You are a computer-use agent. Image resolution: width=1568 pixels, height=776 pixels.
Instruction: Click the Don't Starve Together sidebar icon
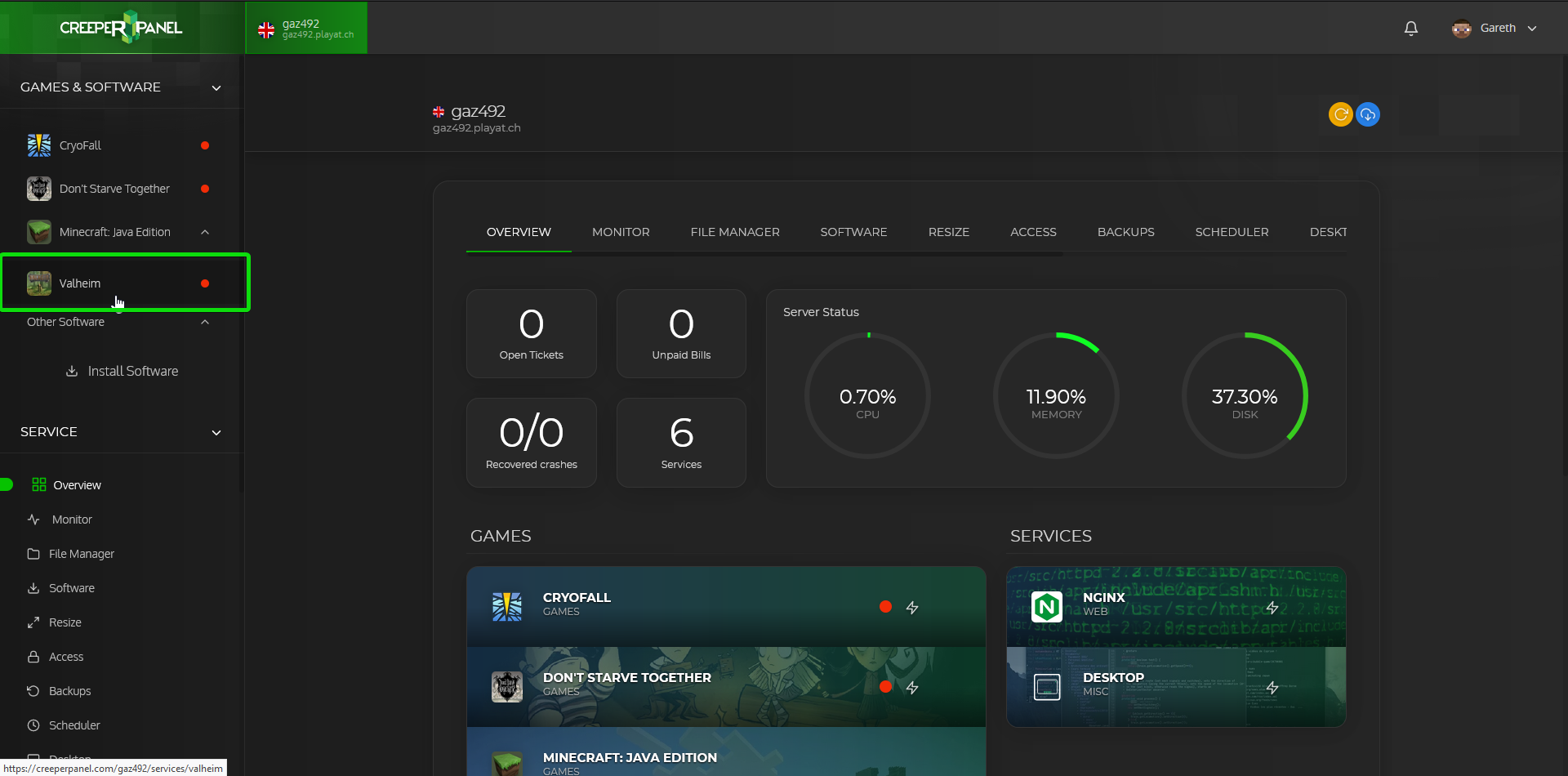39,189
